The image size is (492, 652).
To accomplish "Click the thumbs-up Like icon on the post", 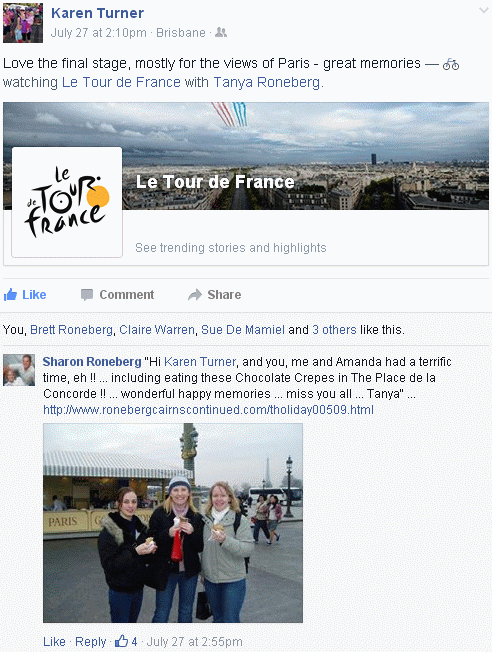I will 10,294.
